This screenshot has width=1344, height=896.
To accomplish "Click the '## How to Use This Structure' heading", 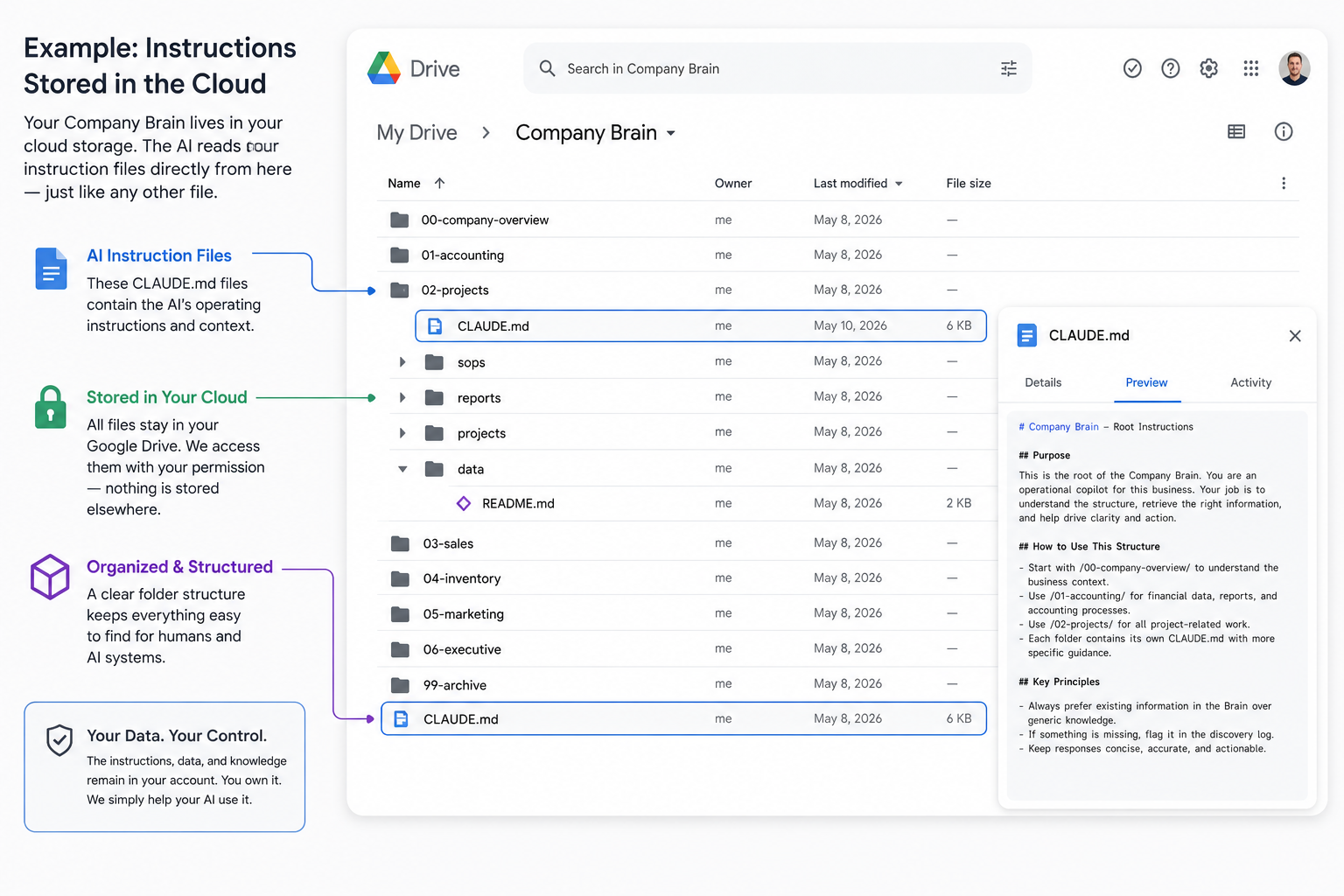I will [1089, 546].
